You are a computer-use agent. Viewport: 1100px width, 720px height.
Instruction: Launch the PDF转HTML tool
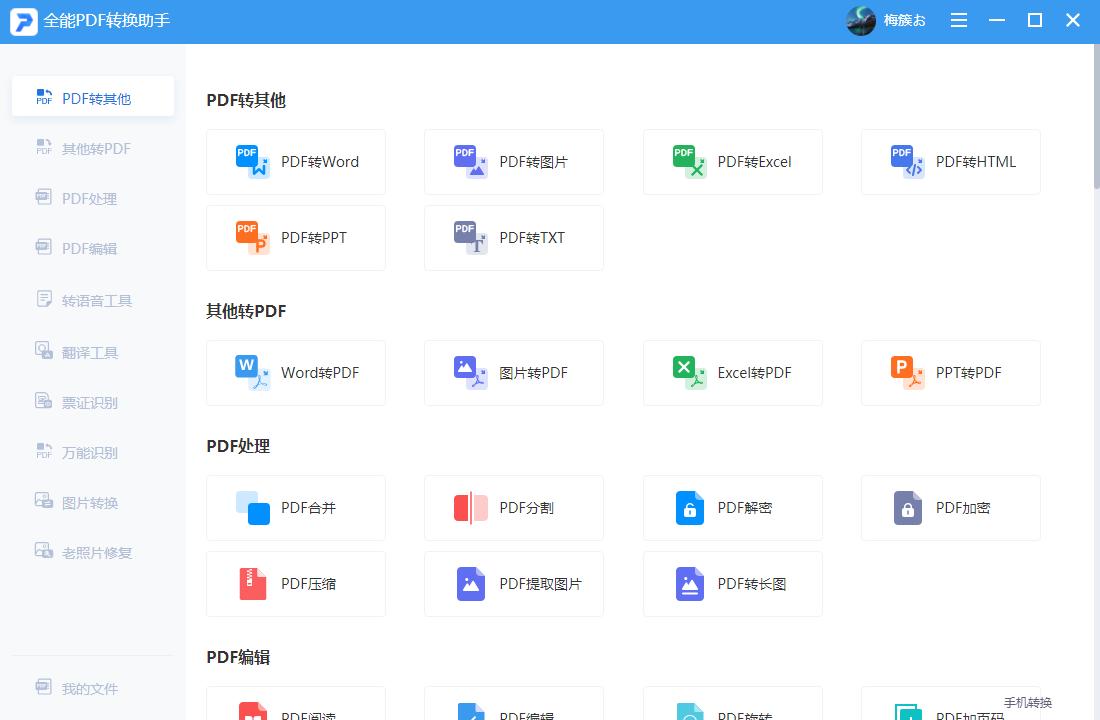tap(950, 161)
